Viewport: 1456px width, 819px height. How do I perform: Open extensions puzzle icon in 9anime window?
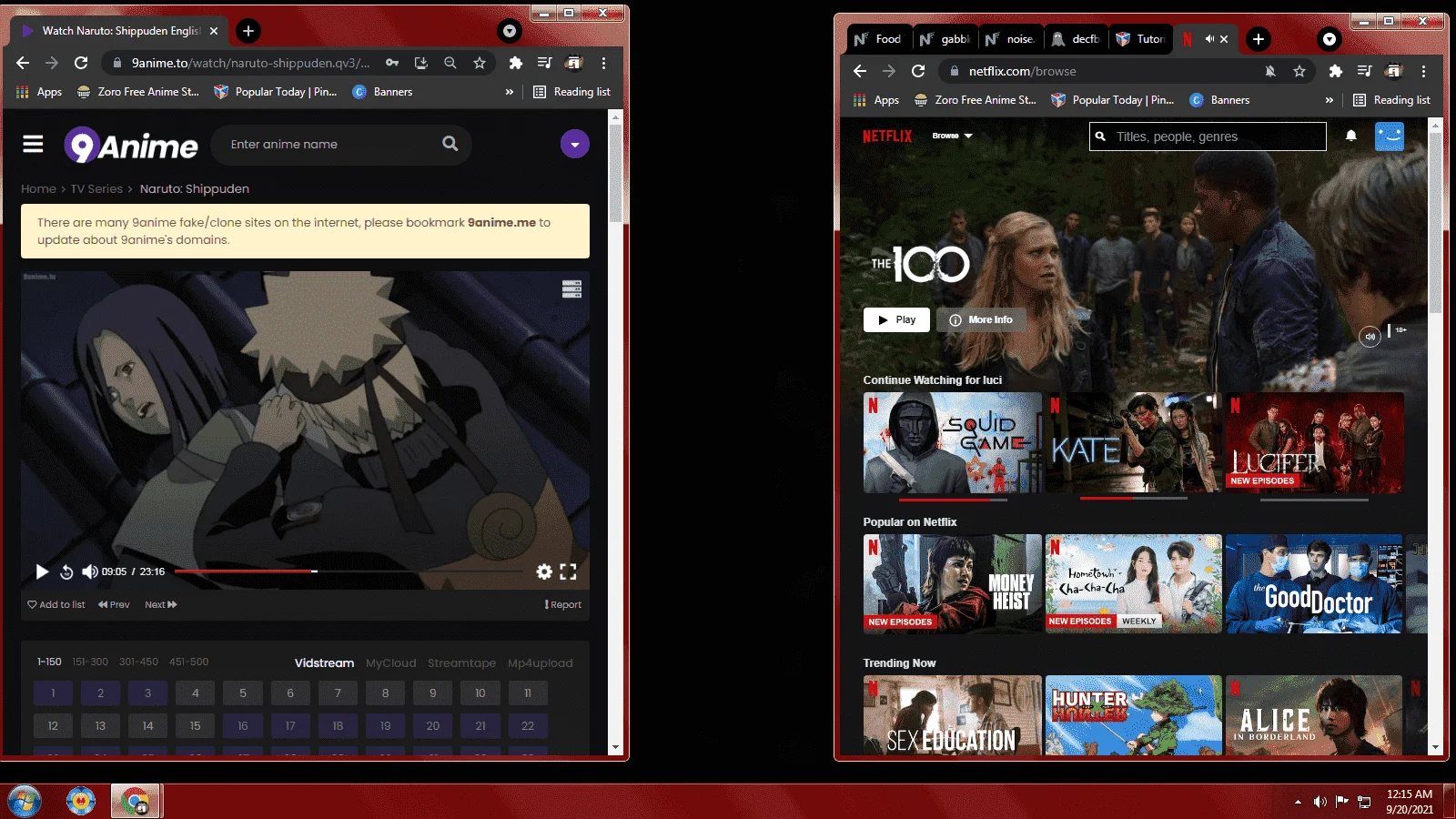point(516,63)
